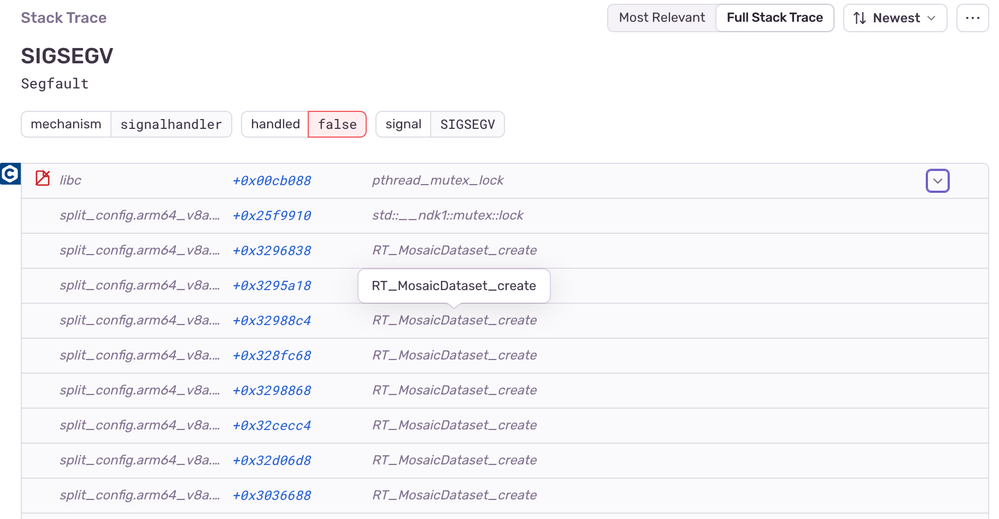The height and width of the screenshot is (519, 999).
Task: Select the std::__ndk1::mutex::lock frame
Action: pyautogui.click(x=447, y=216)
